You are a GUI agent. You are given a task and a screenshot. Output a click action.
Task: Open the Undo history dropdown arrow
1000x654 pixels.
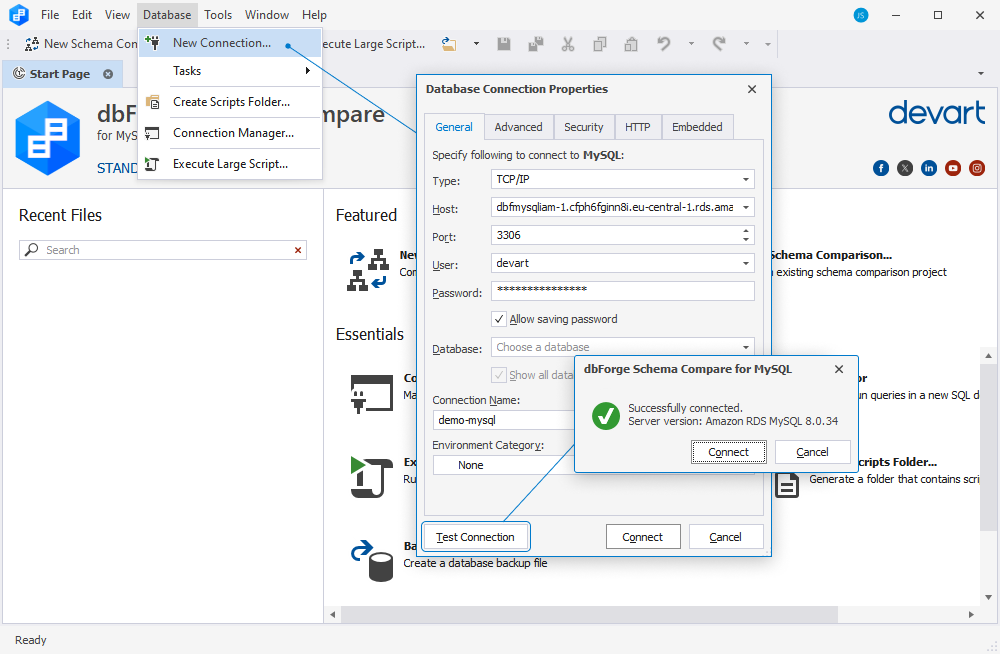691,44
